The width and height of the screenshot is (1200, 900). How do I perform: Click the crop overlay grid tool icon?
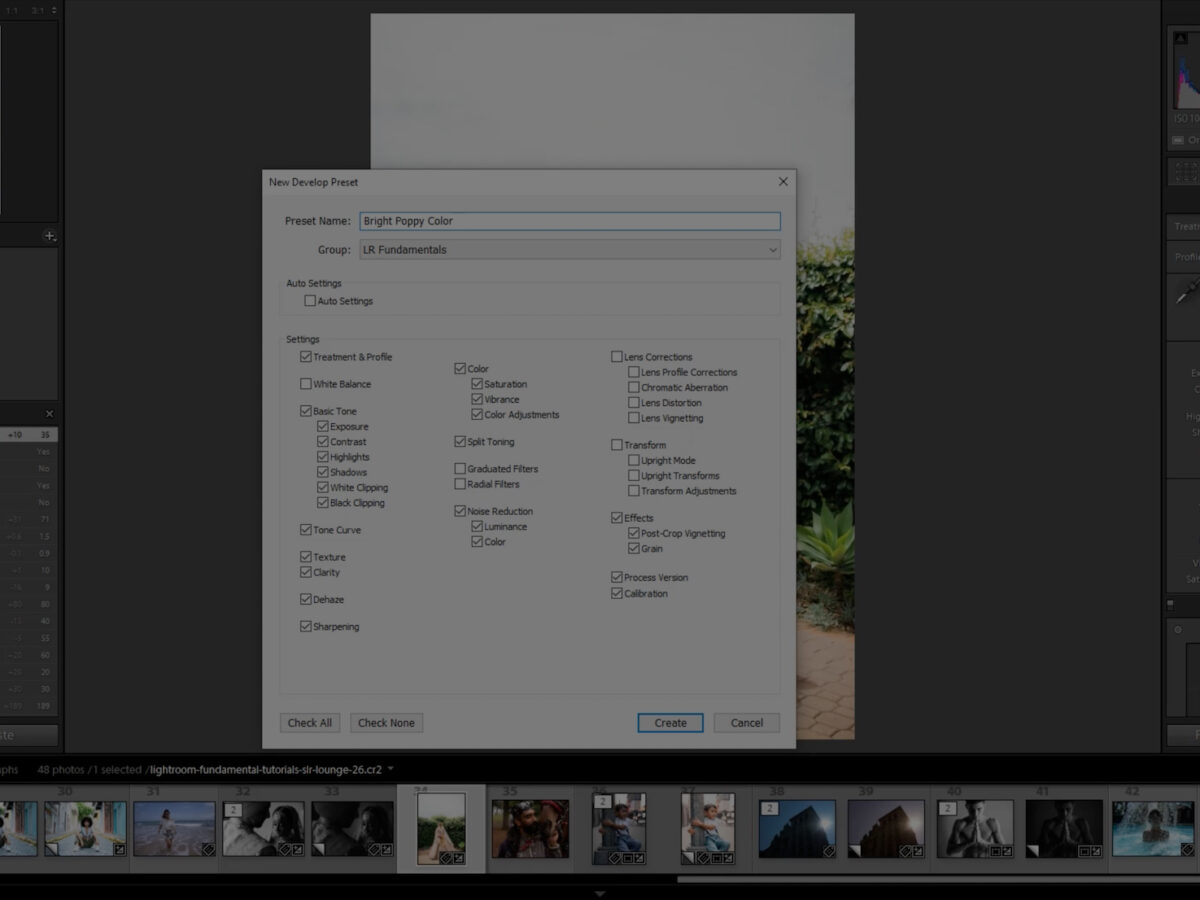(1186, 171)
